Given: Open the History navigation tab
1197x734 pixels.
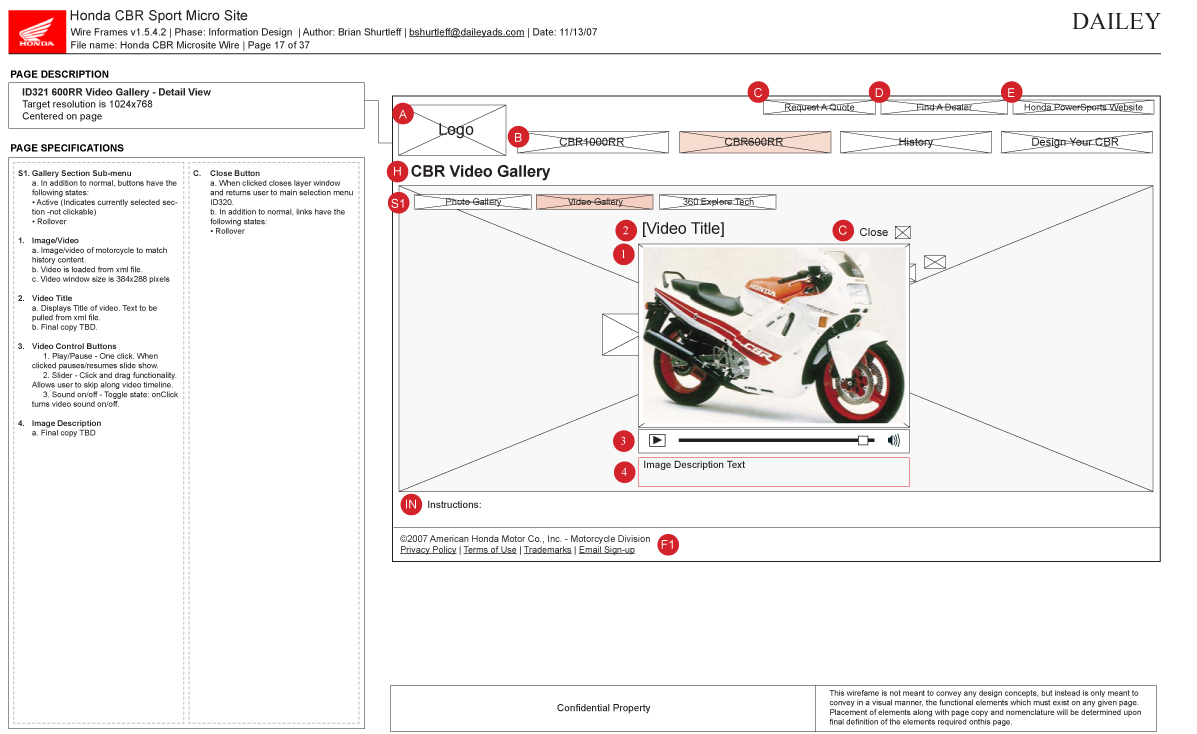Looking at the screenshot, I should [915, 142].
